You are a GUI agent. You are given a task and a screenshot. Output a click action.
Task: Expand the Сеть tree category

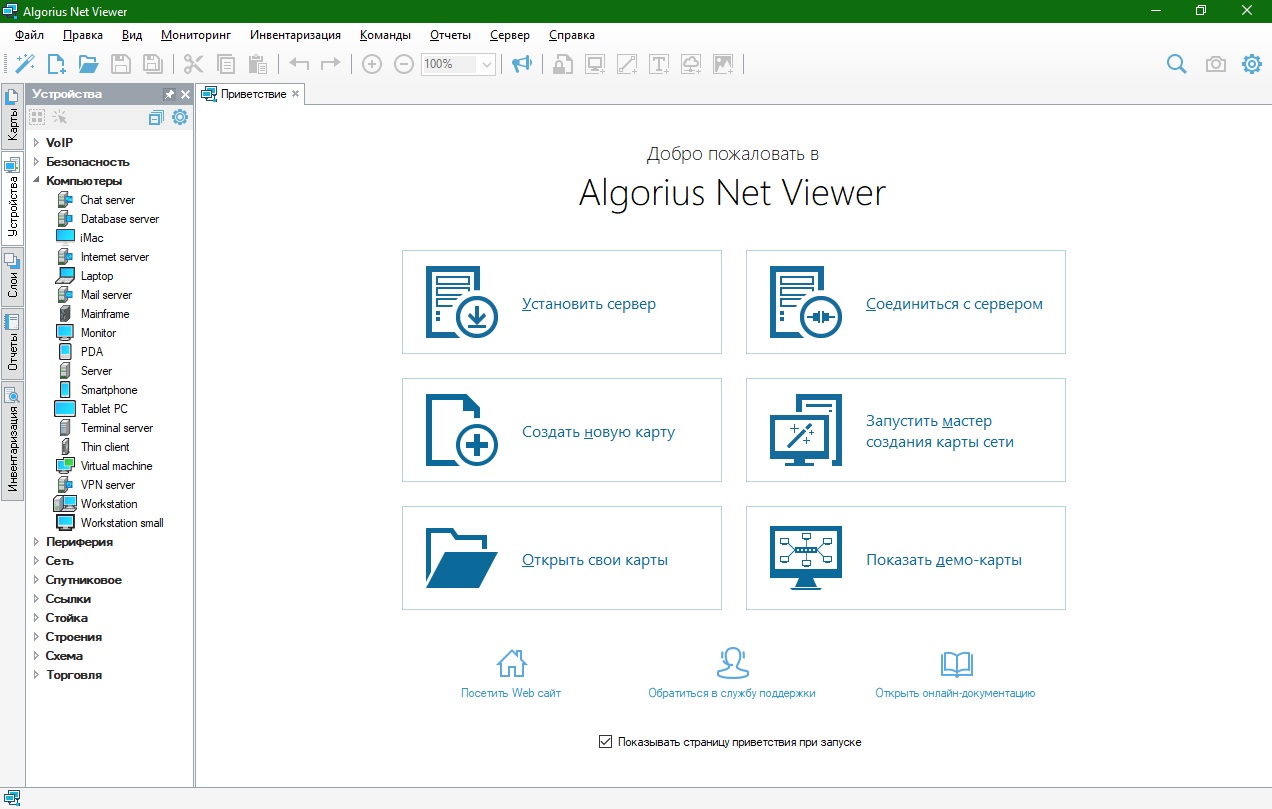36,561
